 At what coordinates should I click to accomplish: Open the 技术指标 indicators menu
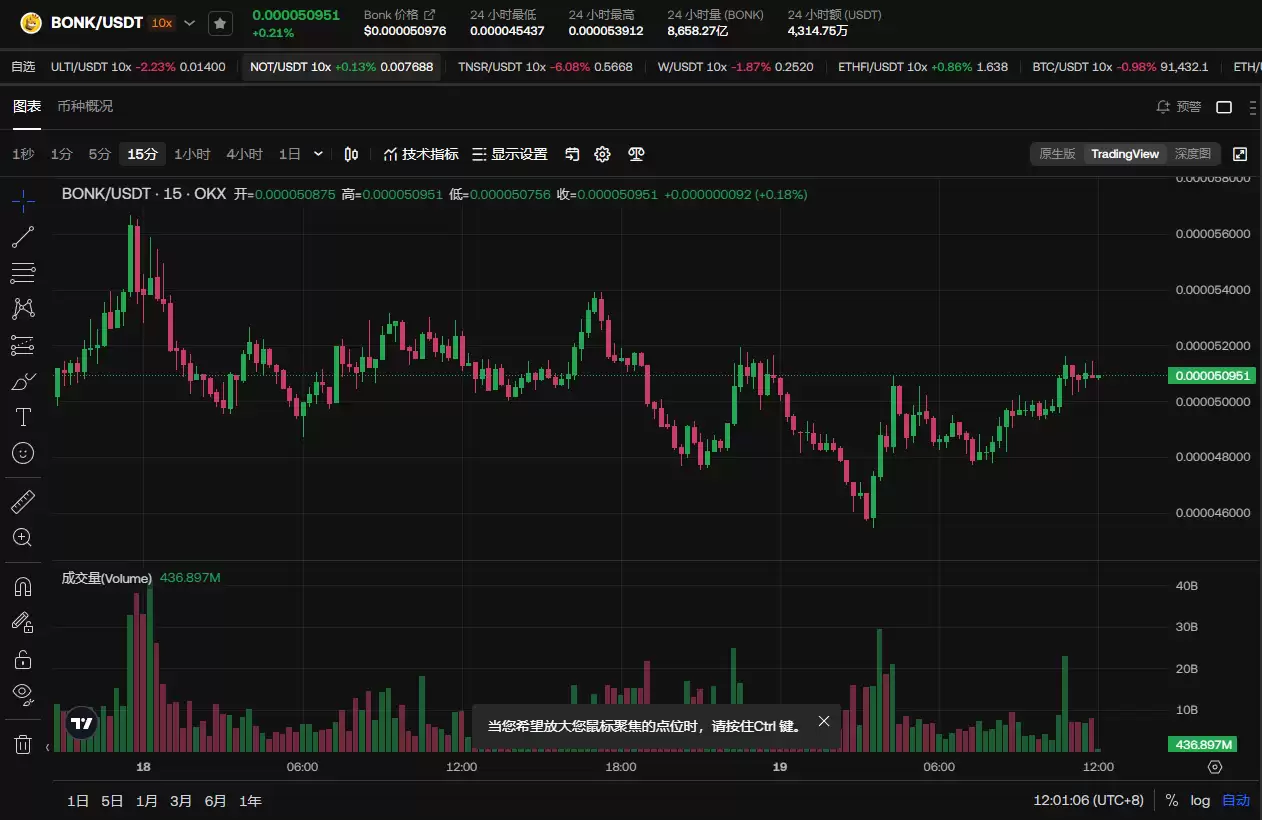421,154
